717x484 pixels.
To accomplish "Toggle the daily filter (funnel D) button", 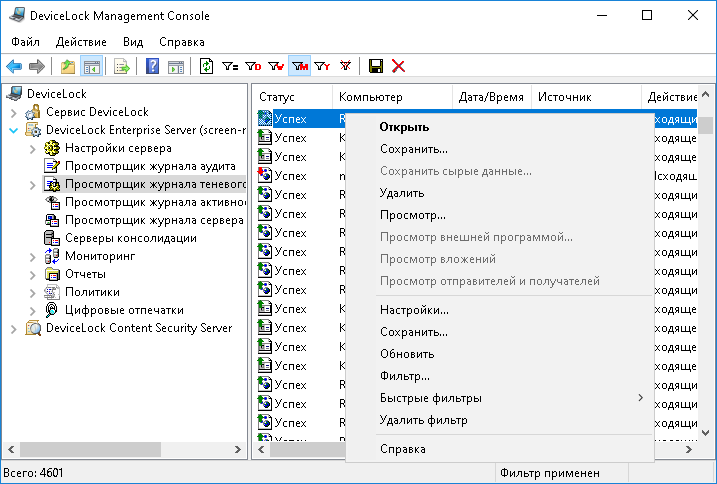I will coord(253,66).
